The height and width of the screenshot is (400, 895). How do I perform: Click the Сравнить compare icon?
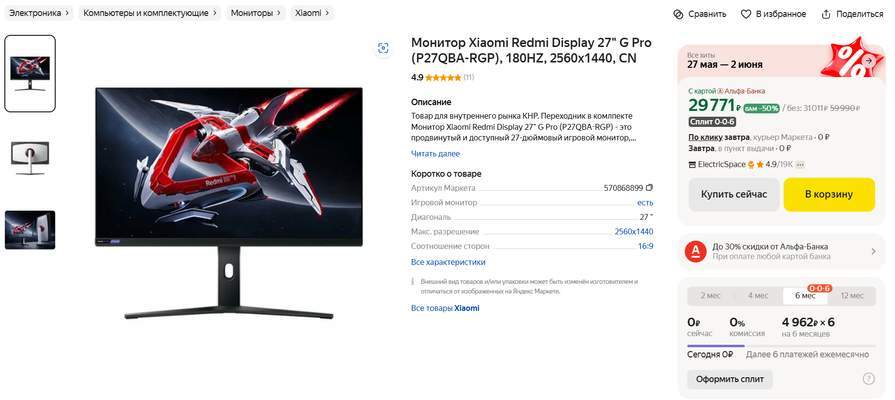pyautogui.click(x=678, y=14)
